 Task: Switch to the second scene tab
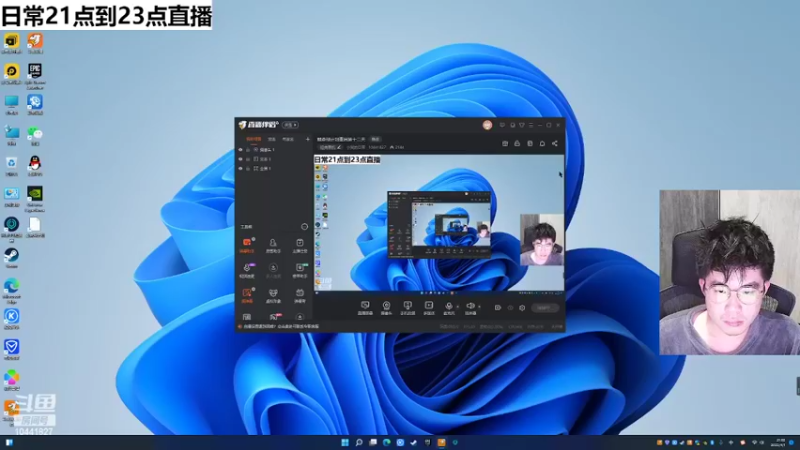pos(272,139)
